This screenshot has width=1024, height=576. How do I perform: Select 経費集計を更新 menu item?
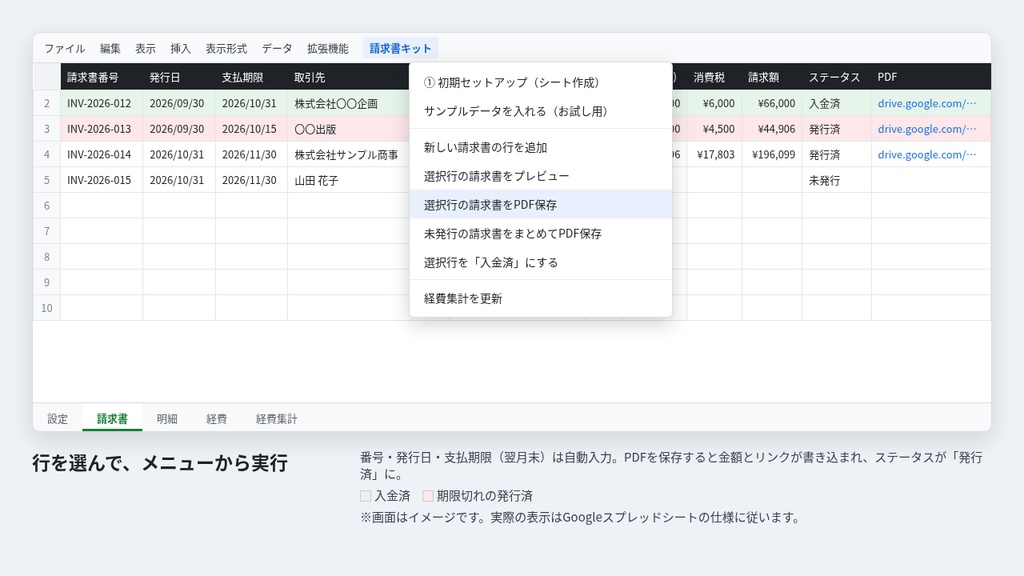[541, 298]
